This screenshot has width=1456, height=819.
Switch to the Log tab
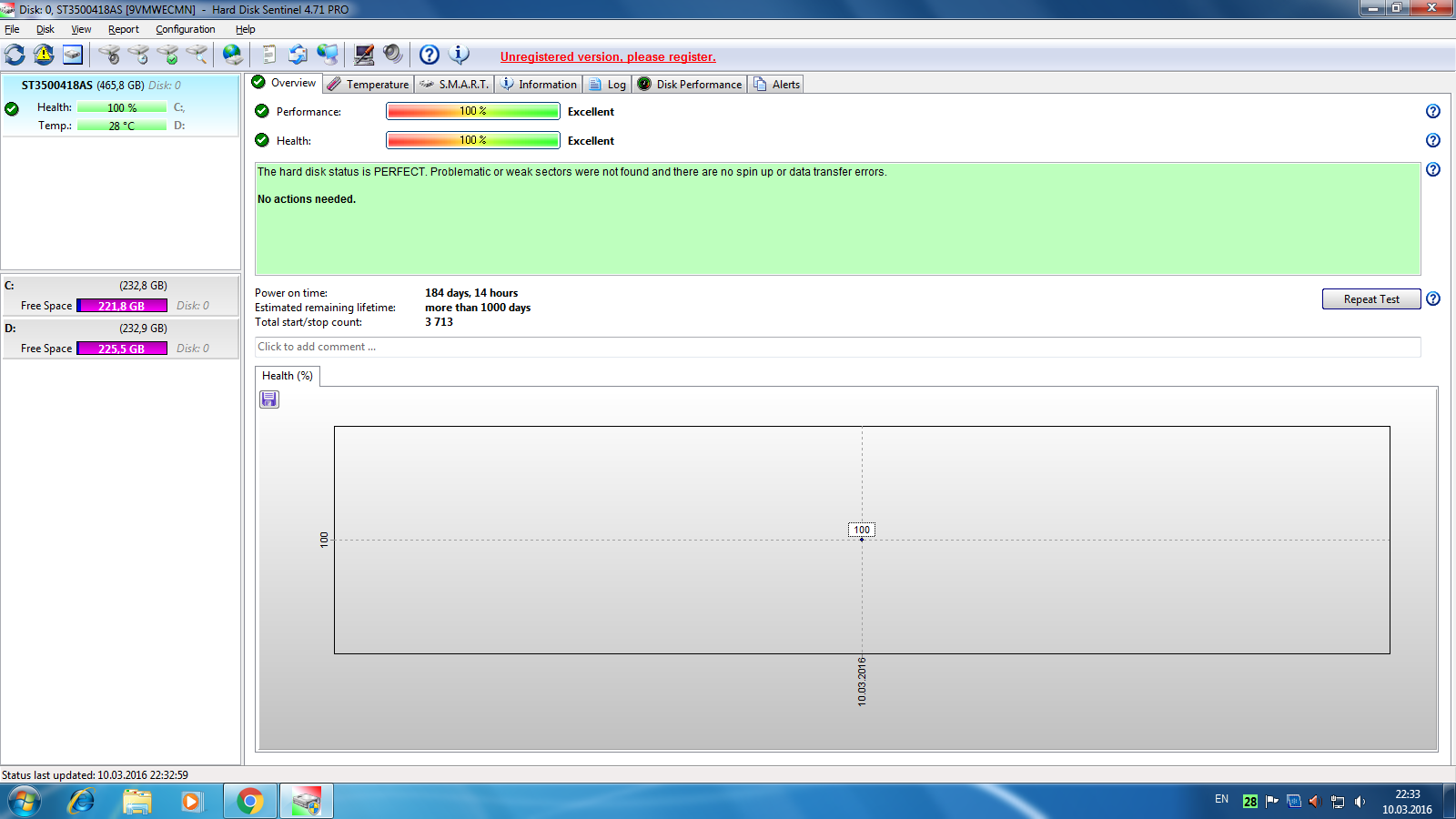(x=607, y=84)
